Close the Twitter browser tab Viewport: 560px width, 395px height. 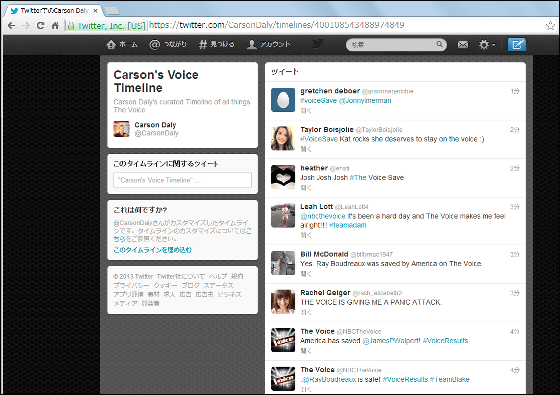click(x=95, y=11)
